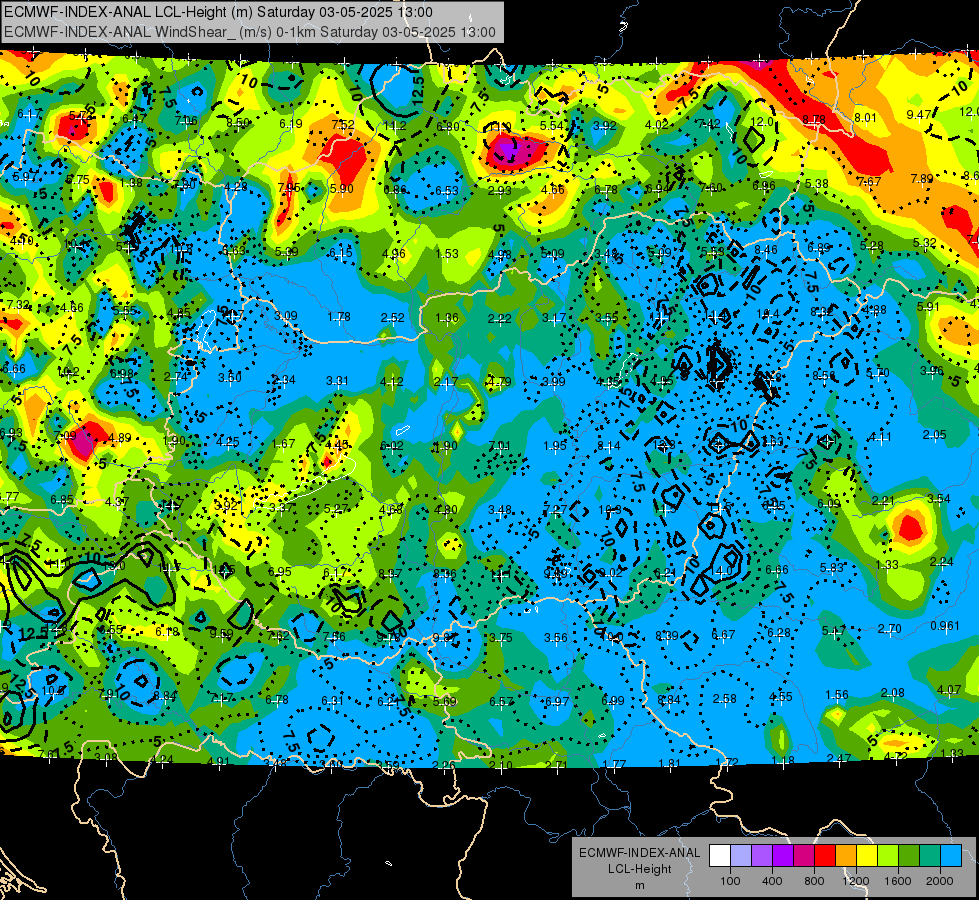Click the wind shear value '3.31'

[338, 380]
